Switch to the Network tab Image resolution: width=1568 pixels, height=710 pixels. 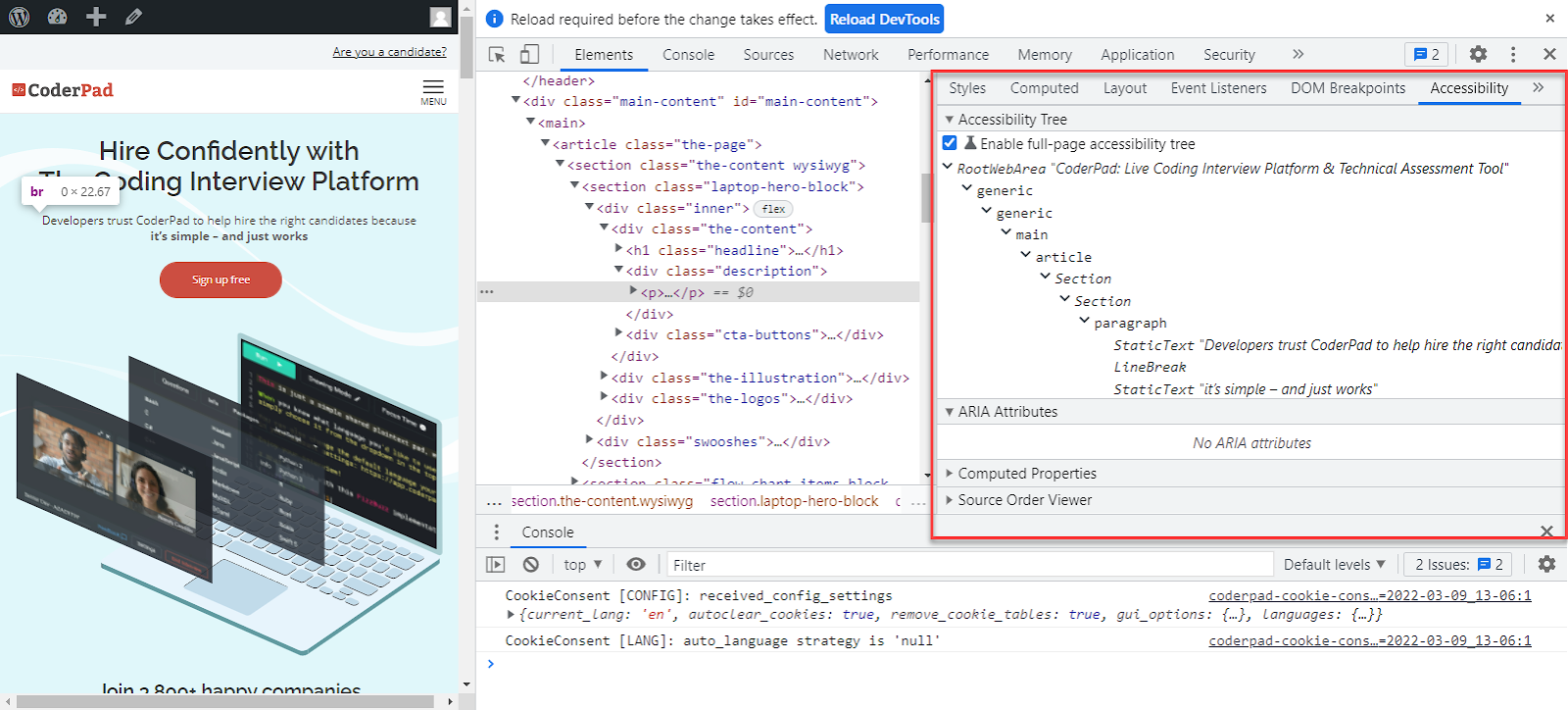click(851, 55)
